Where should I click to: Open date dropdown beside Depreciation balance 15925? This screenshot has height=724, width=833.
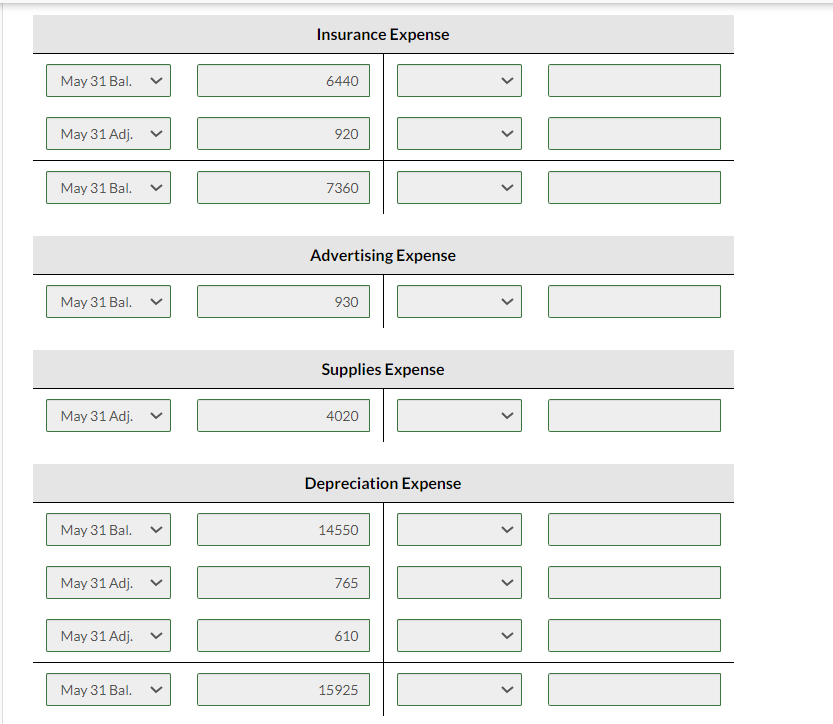[108, 690]
